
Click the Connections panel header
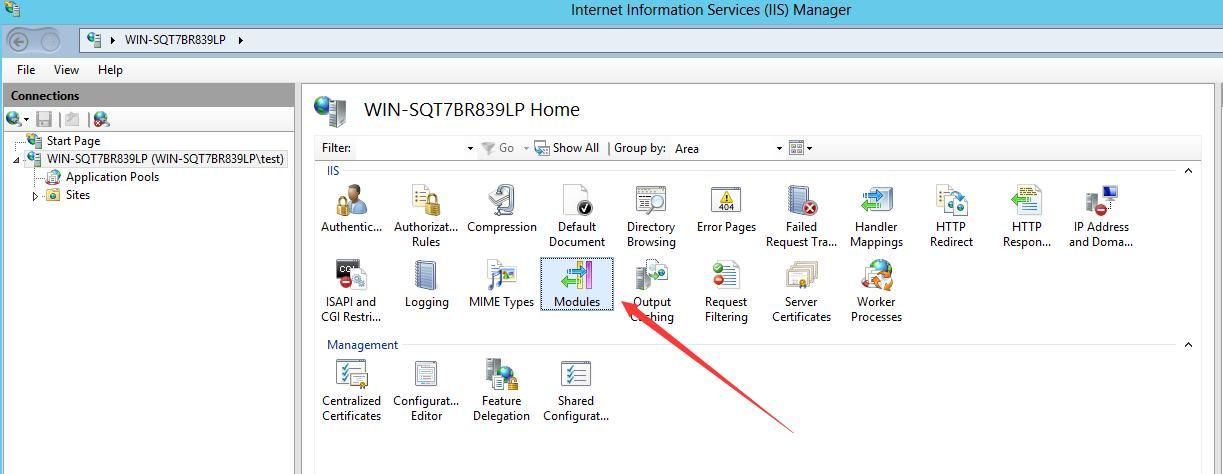pyautogui.click(x=148, y=96)
